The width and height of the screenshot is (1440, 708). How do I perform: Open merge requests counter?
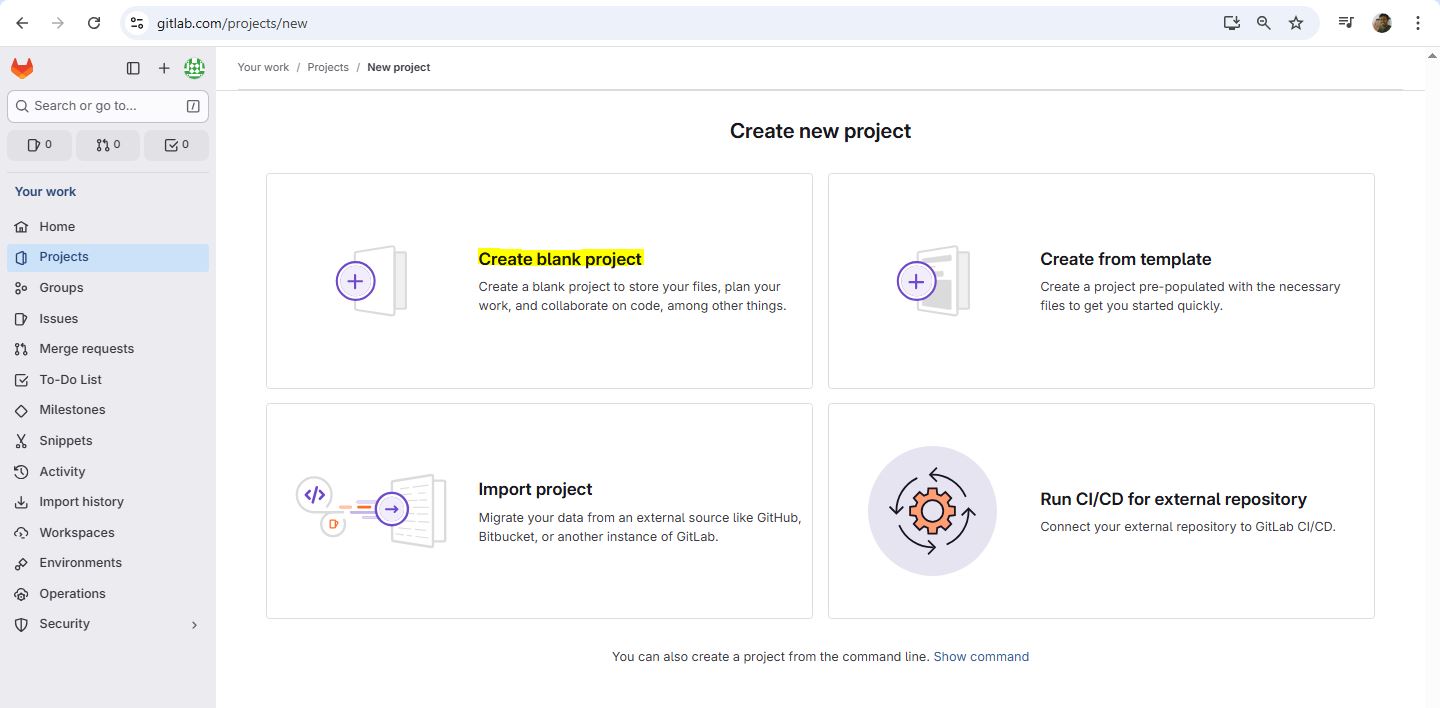pos(108,145)
